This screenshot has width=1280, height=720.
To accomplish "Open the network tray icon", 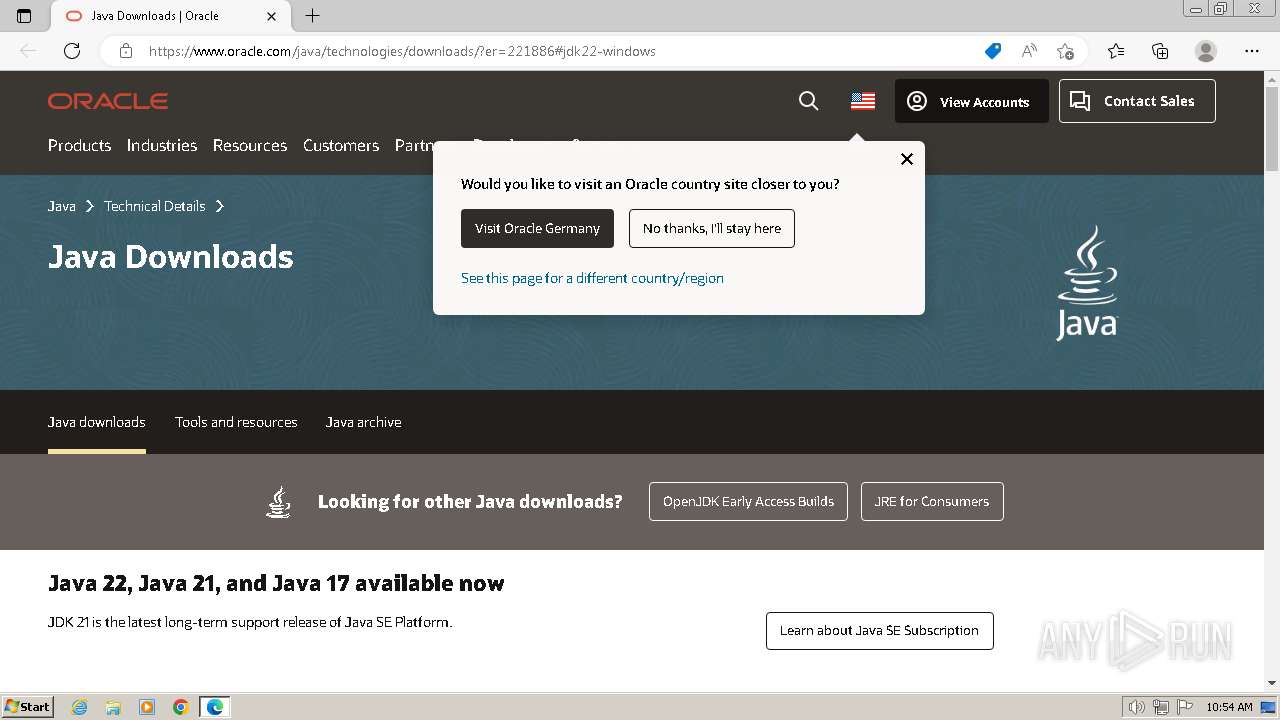I will coord(1161,707).
